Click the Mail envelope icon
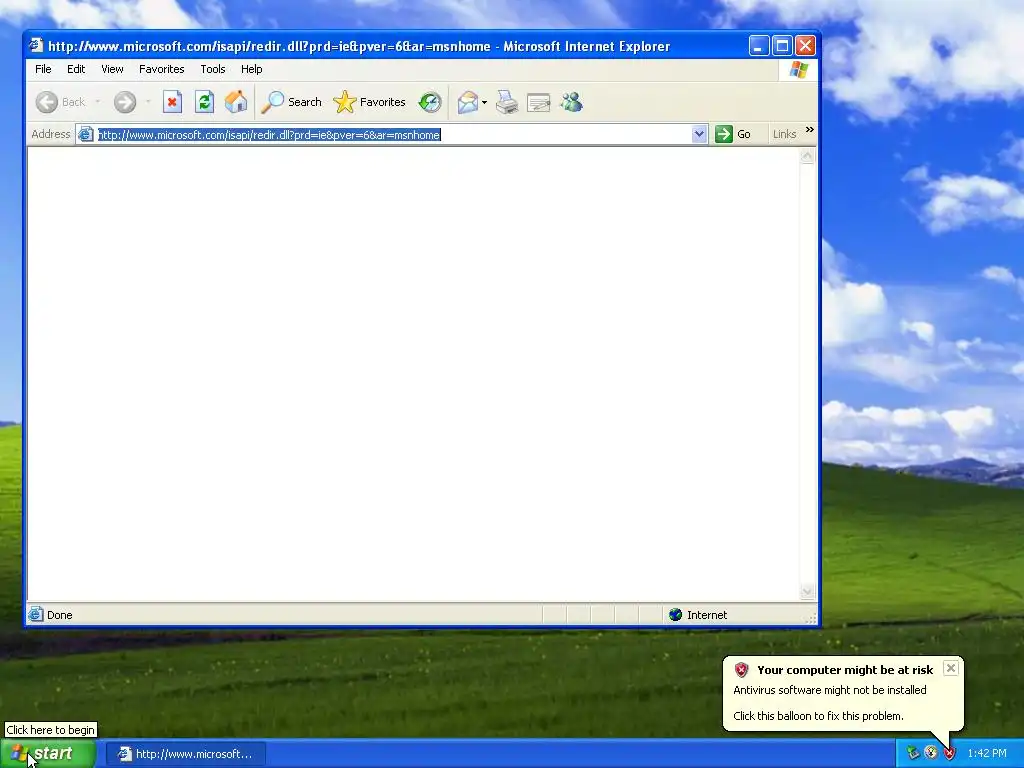The height and width of the screenshot is (768, 1024). (468, 102)
